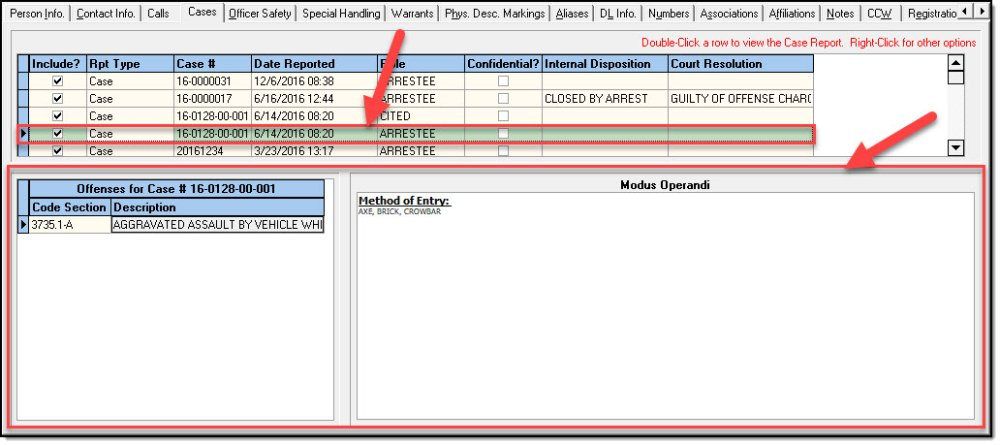
Task: Check Confidential box for case 16-0000031
Action: point(503,81)
